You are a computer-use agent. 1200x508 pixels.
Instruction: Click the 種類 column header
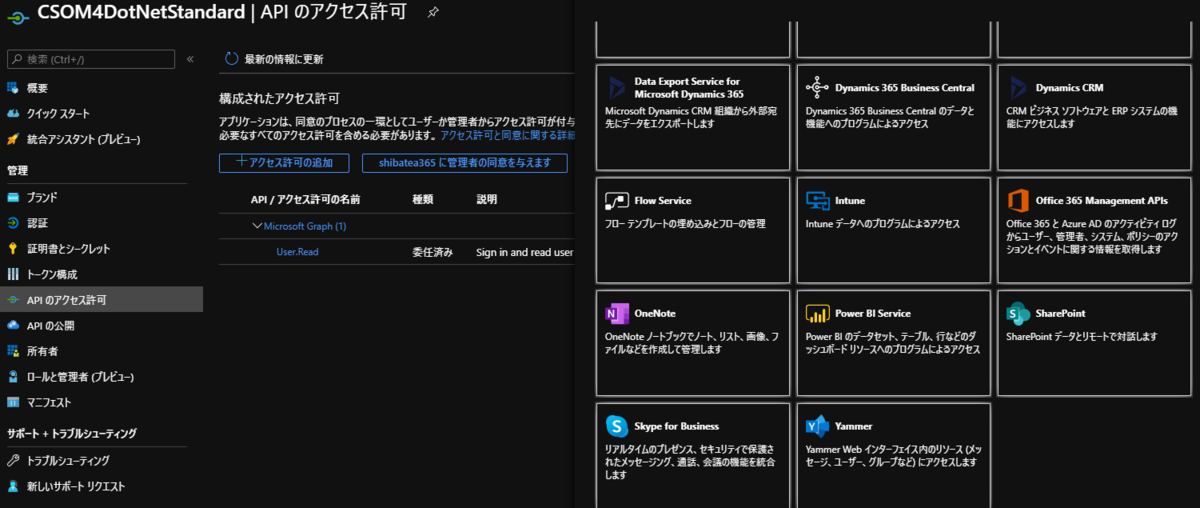423,200
